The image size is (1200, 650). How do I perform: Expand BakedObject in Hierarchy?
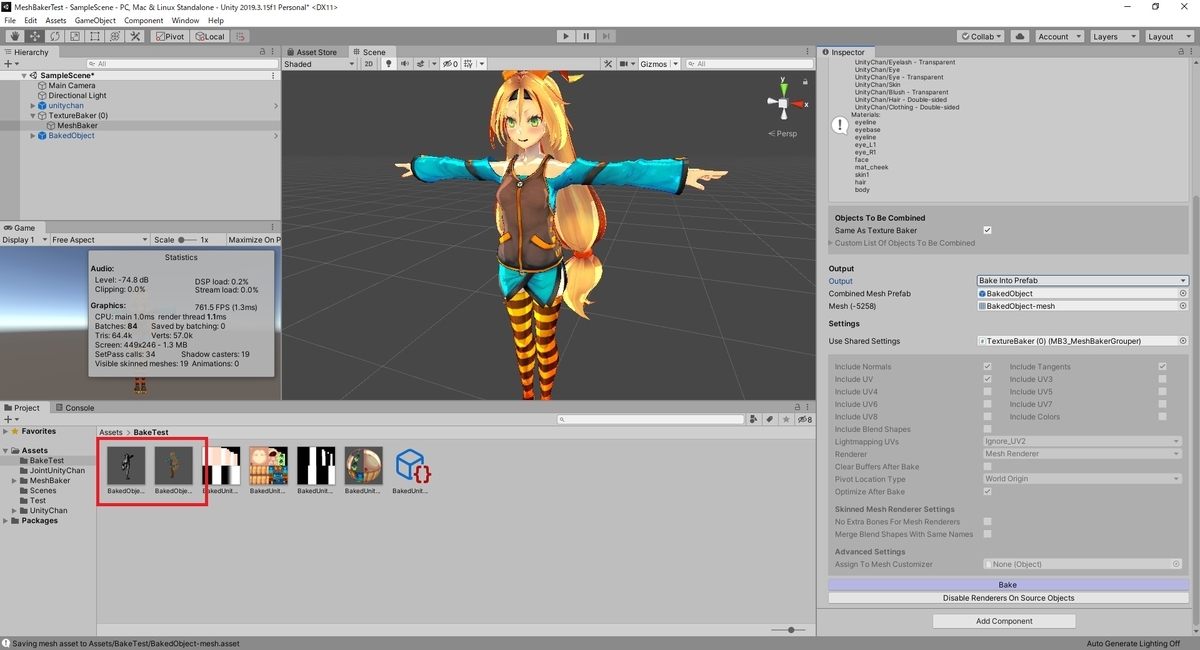(33, 136)
